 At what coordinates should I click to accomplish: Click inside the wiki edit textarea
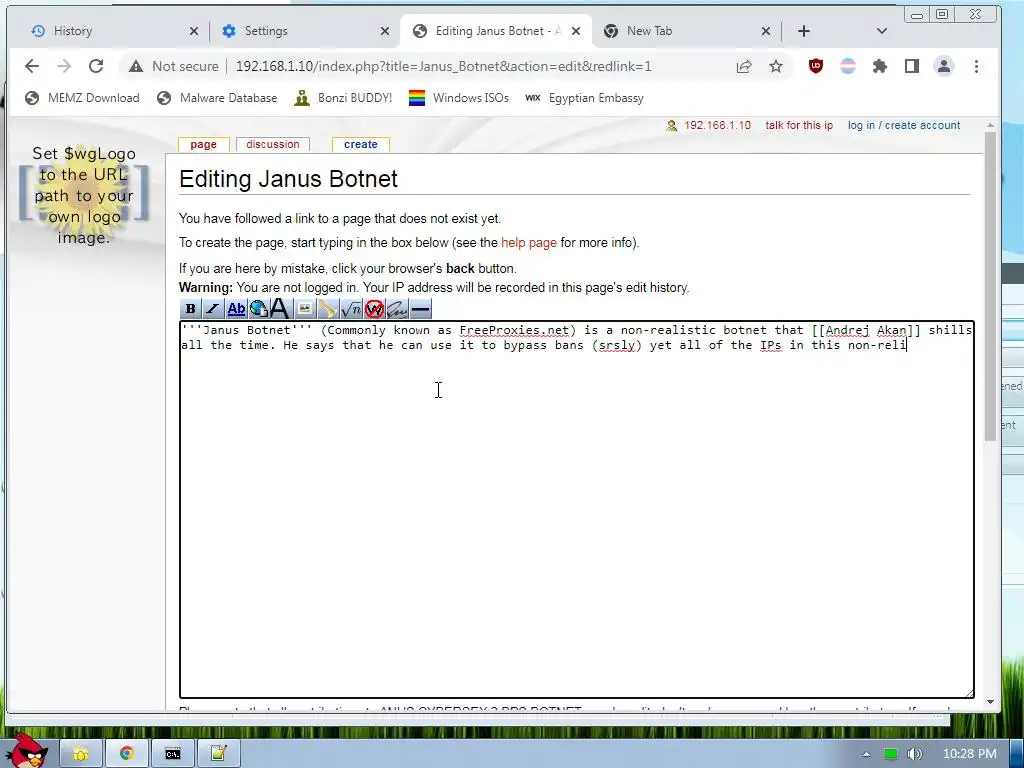[577, 509]
